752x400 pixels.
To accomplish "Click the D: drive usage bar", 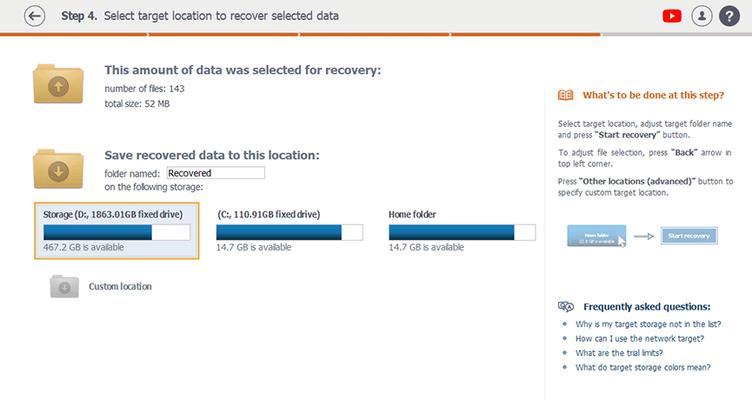I will pyautogui.click(x=117, y=232).
